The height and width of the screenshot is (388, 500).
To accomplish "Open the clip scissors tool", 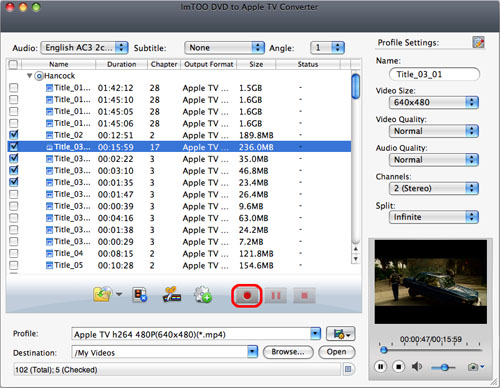I will point(172,295).
